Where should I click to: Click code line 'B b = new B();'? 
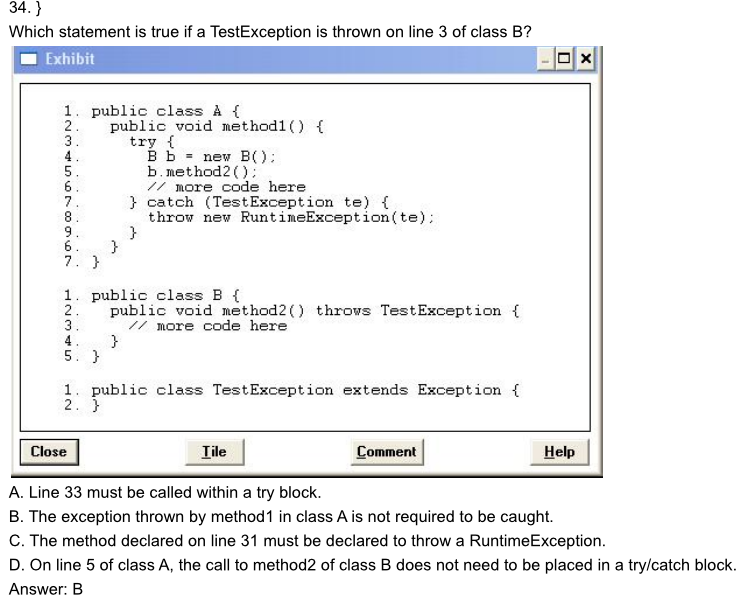coord(211,157)
